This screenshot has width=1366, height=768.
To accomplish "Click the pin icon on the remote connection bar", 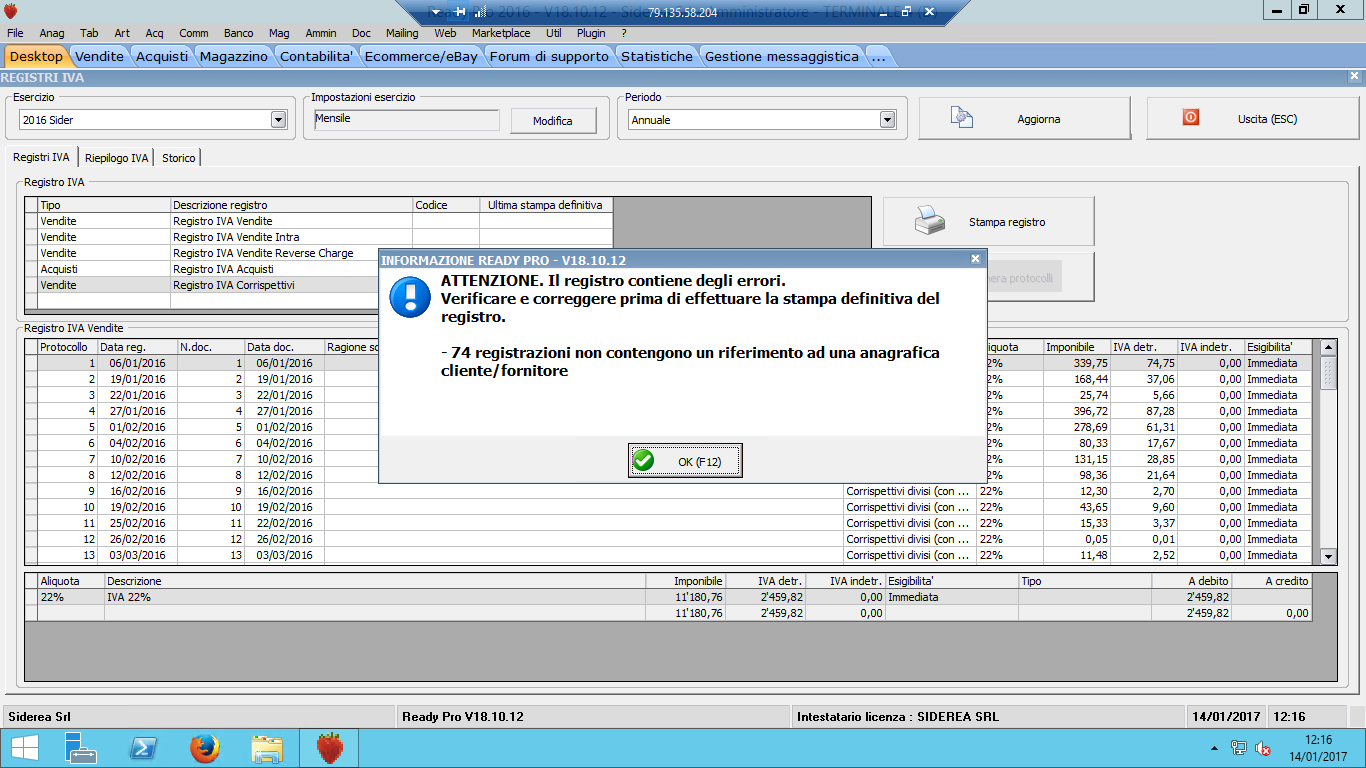I will [x=461, y=12].
